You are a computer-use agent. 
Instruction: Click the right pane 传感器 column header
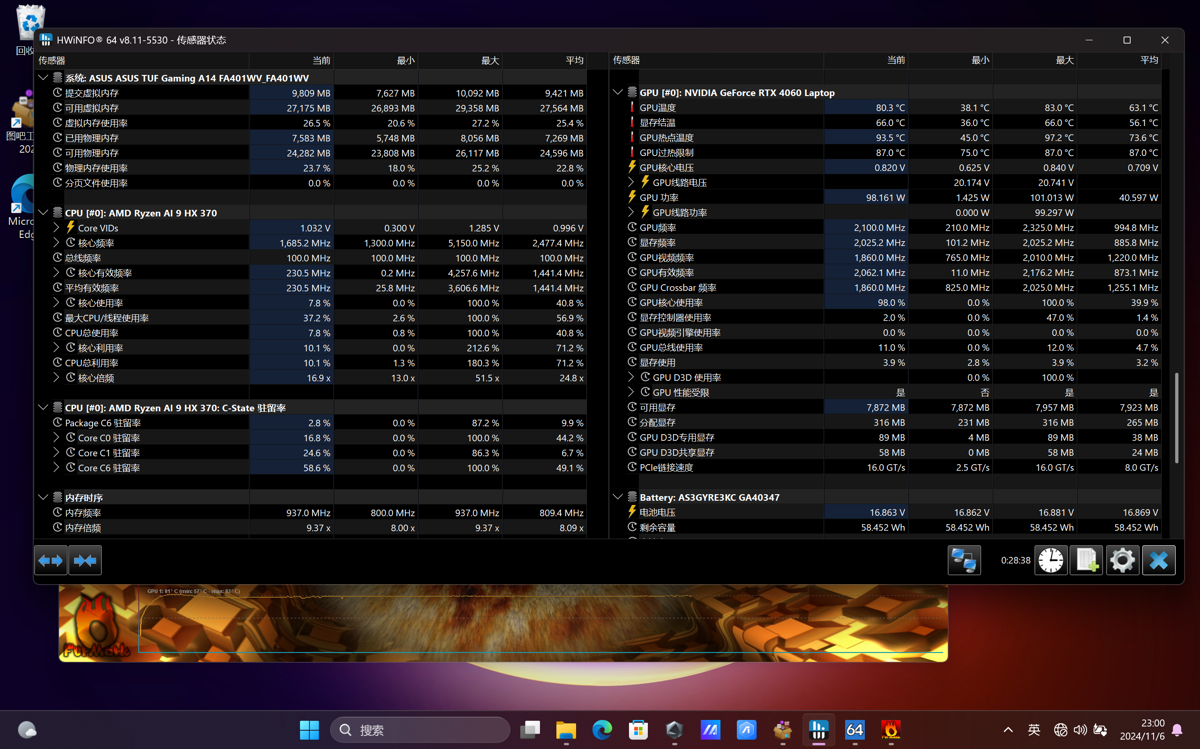(x=716, y=61)
